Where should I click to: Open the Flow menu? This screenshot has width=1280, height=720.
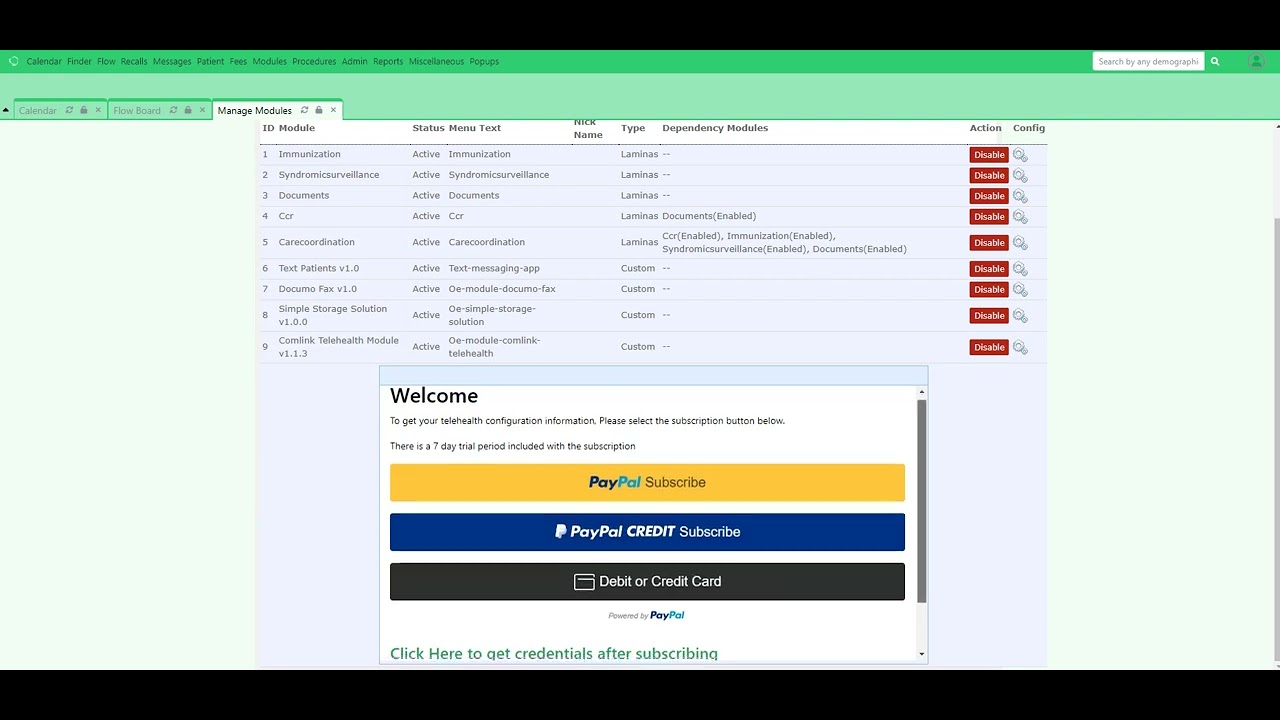click(x=106, y=61)
